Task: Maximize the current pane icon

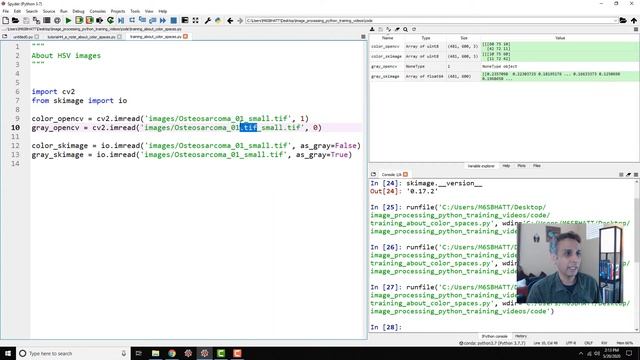Action: 185,20
